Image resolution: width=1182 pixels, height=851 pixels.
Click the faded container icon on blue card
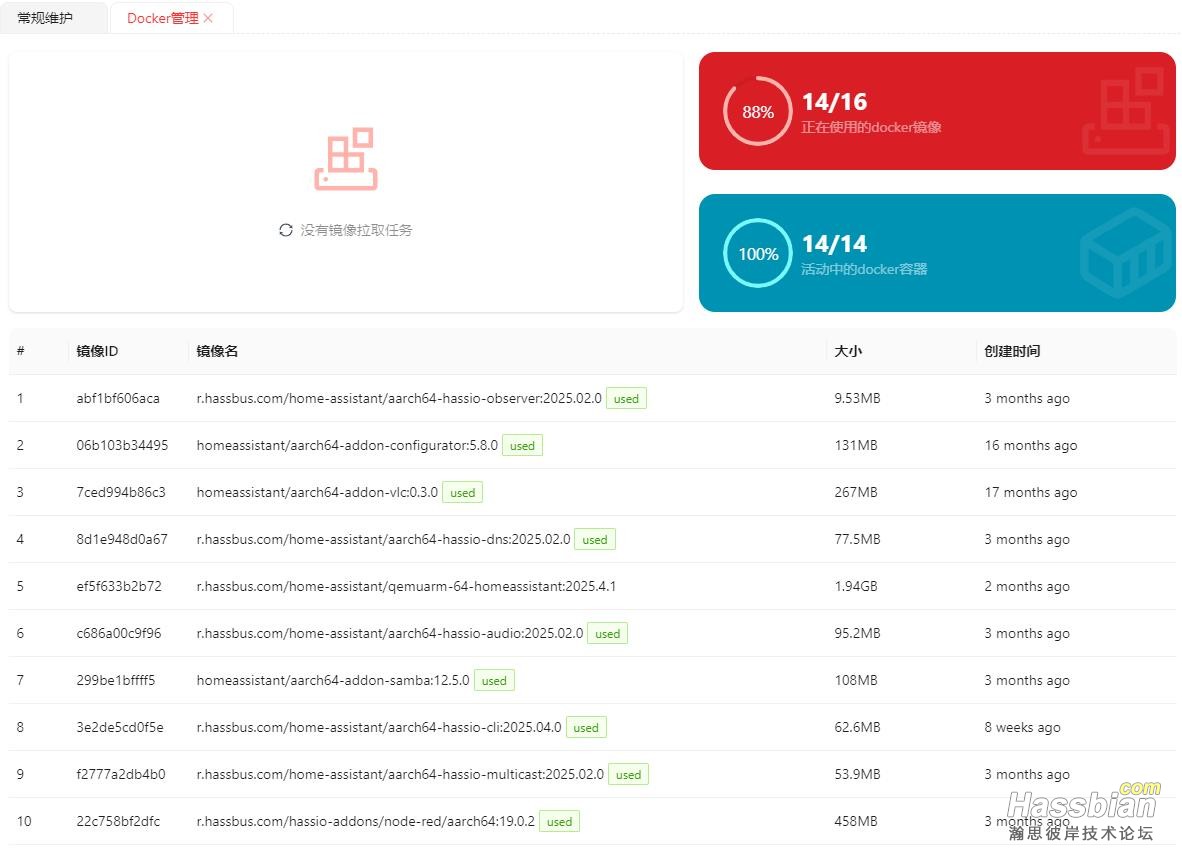coord(1126,253)
